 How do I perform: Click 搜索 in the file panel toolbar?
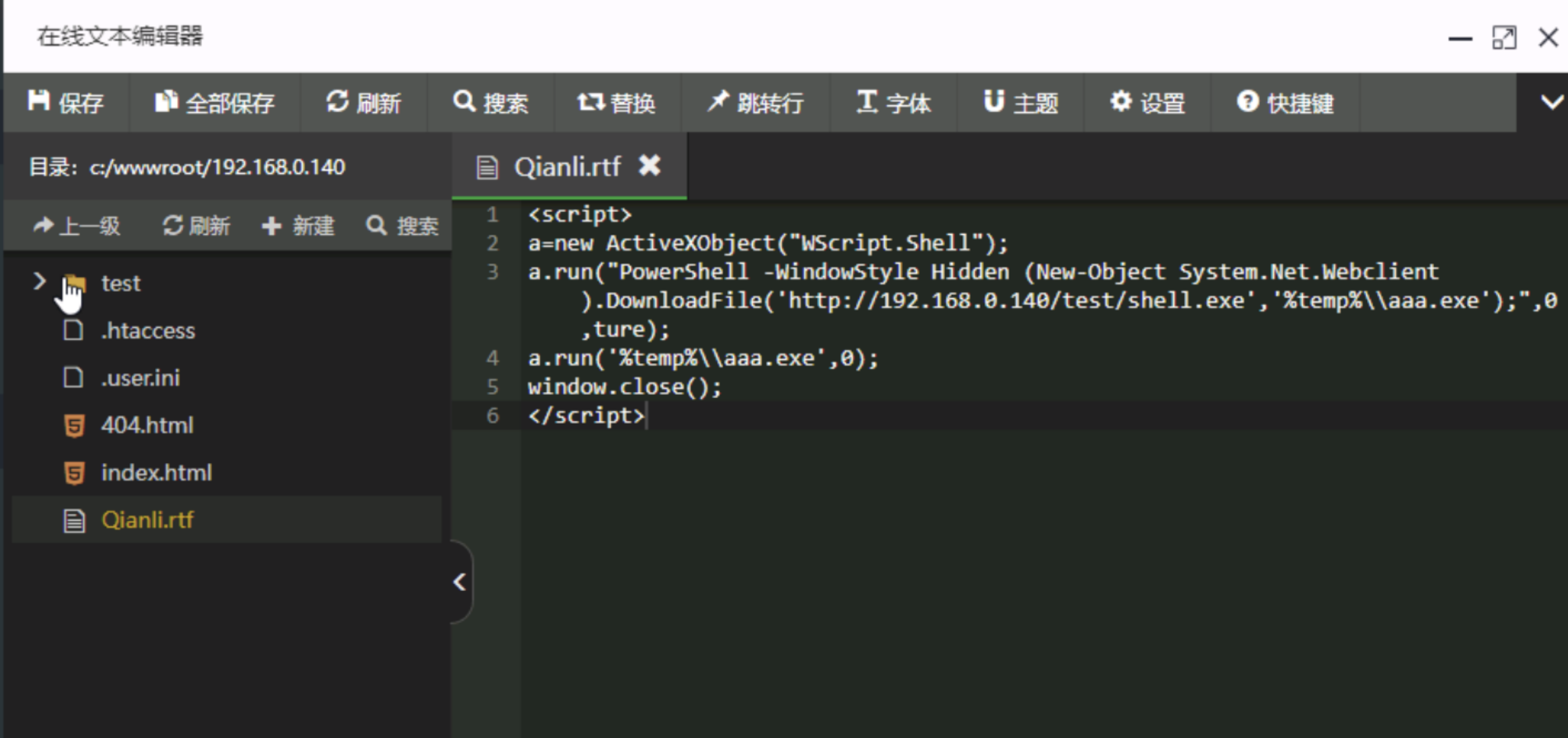(402, 226)
